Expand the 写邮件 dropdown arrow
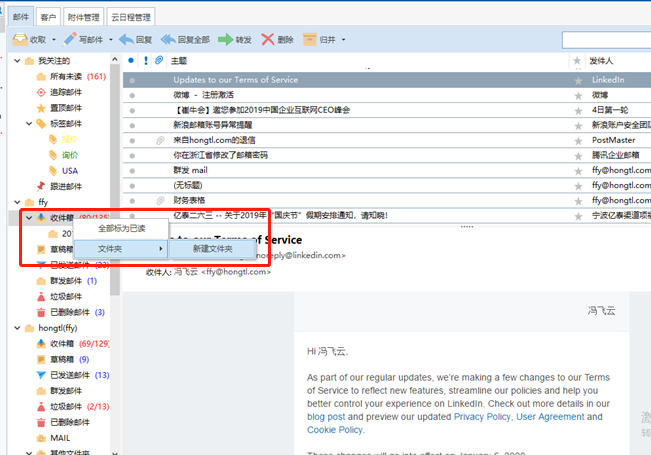The width and height of the screenshot is (651, 455). pos(108,40)
